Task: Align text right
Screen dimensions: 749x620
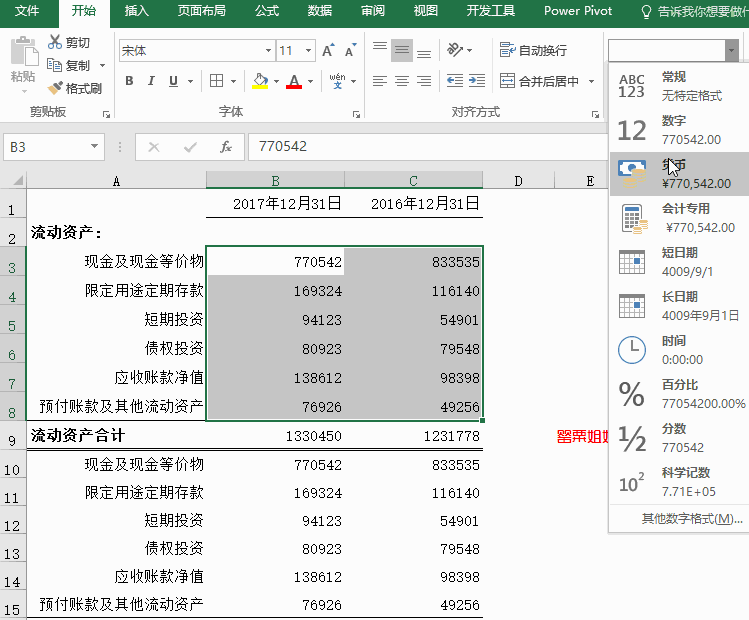Action: click(424, 81)
